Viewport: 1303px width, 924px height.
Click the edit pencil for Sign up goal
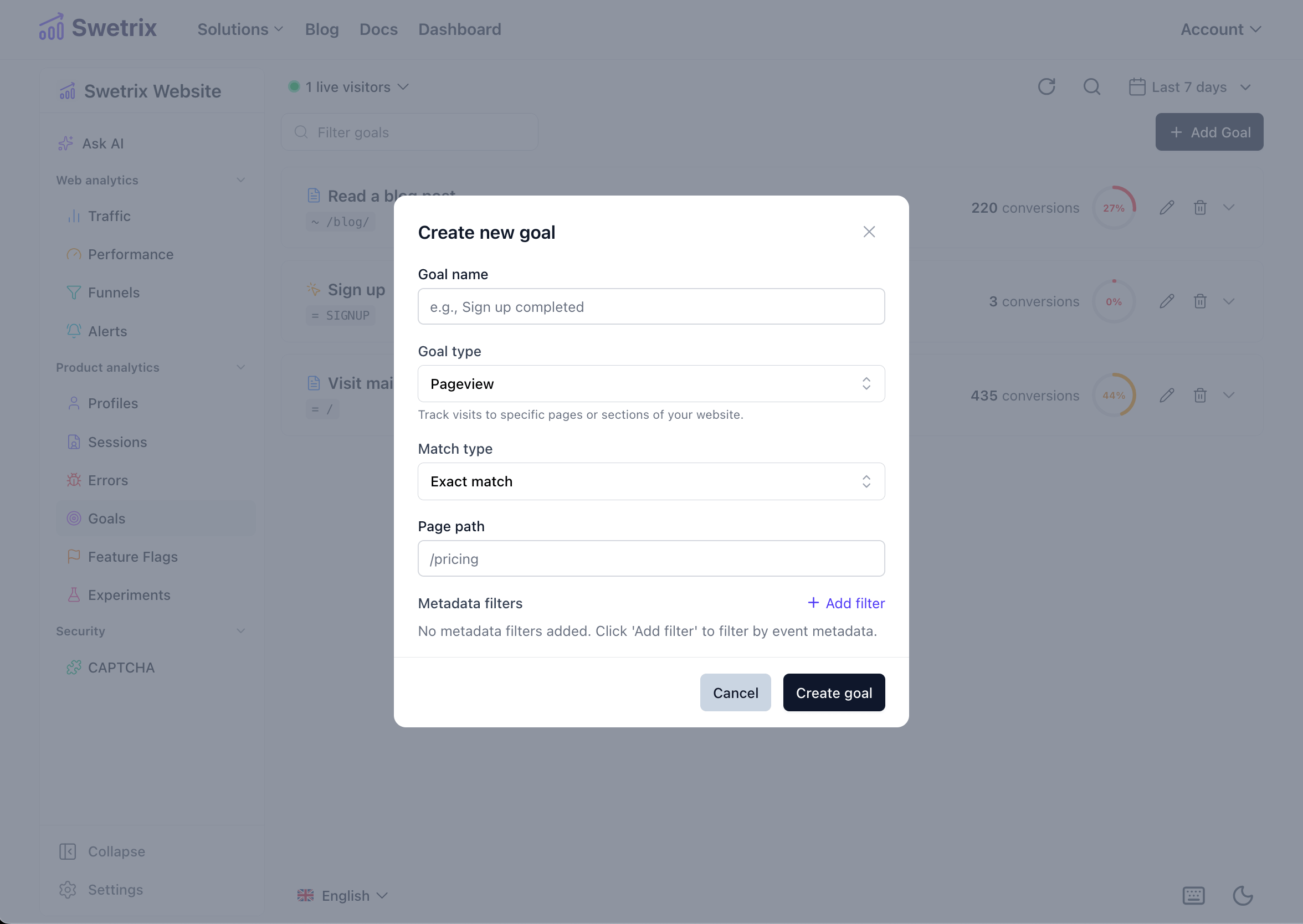[1167, 301]
